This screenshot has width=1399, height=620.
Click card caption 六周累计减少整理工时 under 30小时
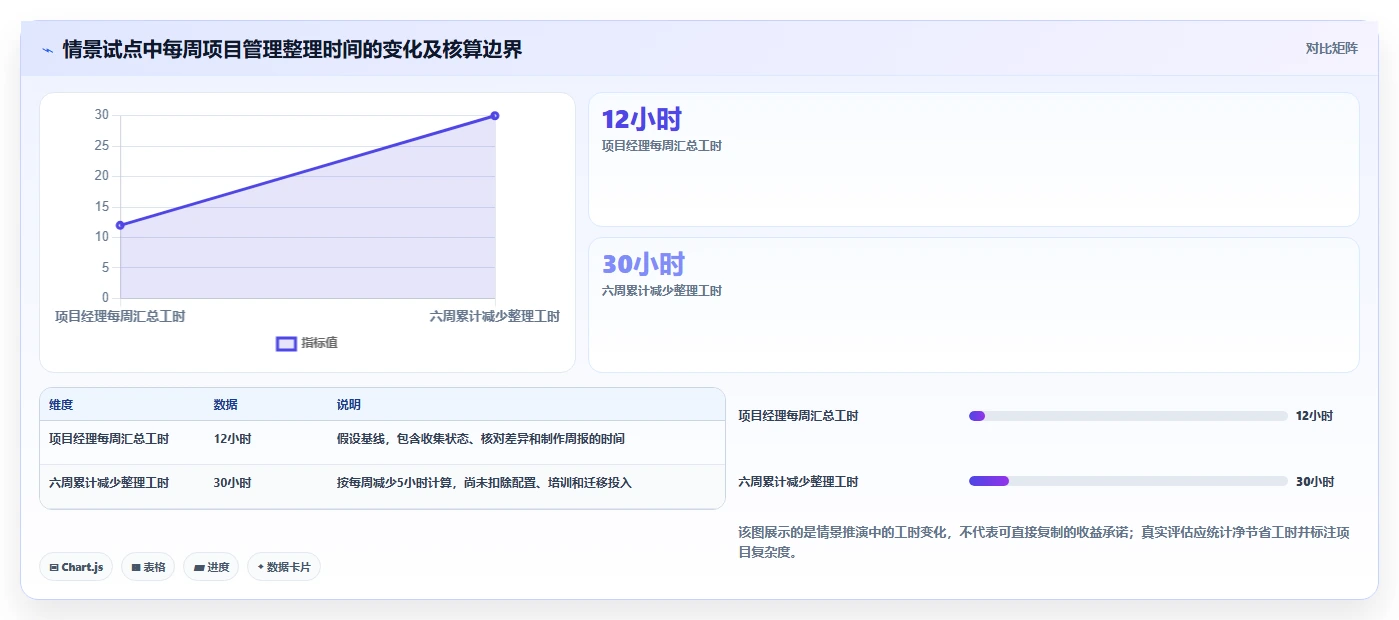click(x=662, y=291)
